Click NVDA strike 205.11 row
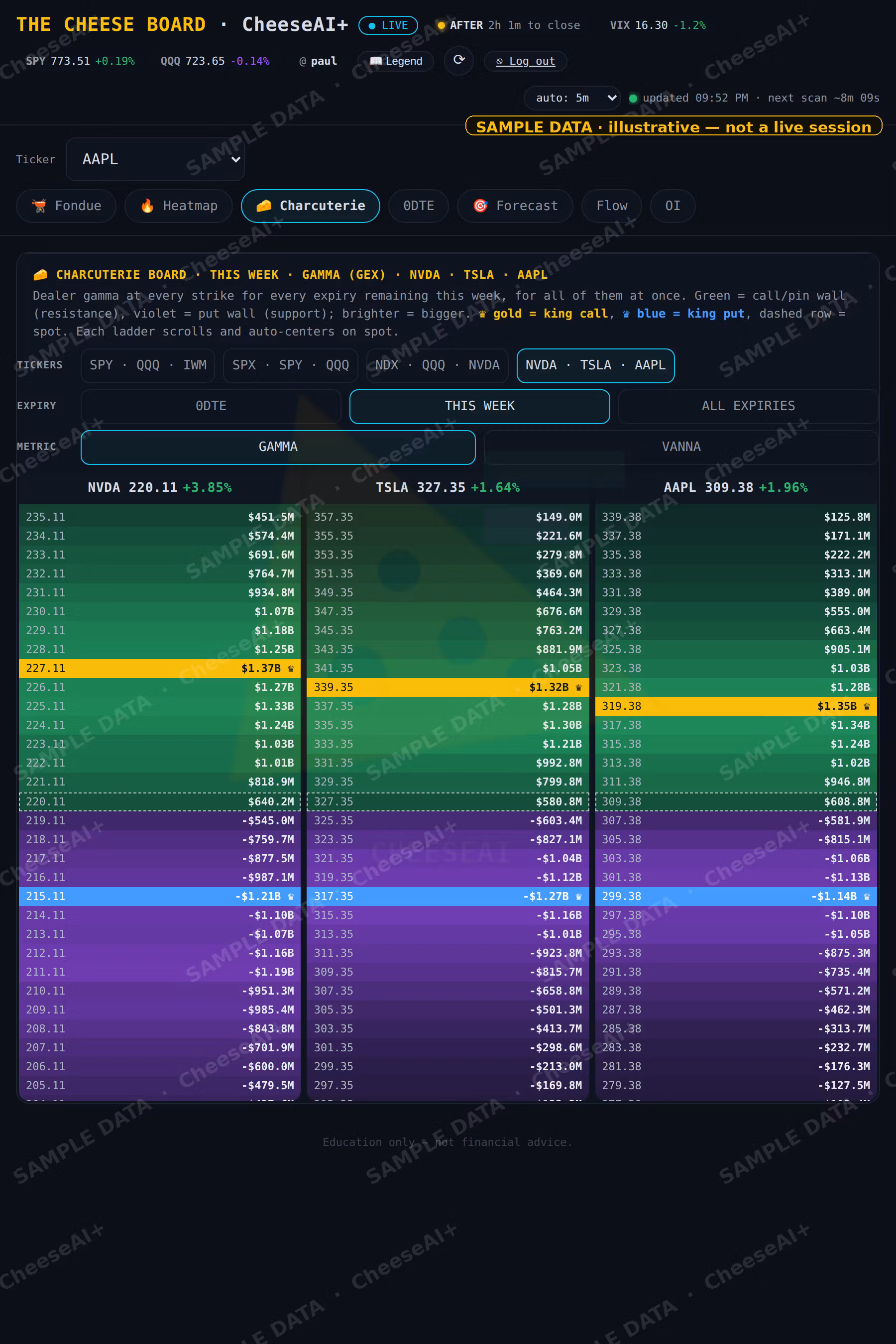 coord(159,1086)
